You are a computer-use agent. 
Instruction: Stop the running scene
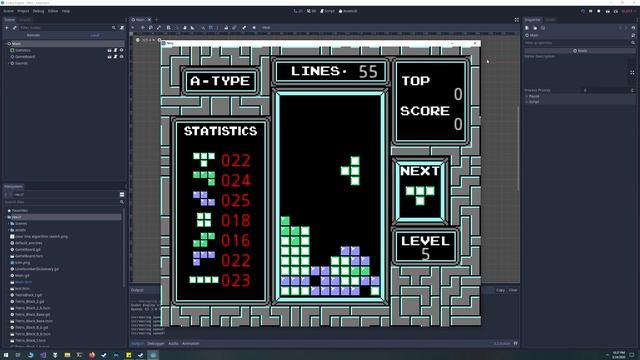[599, 11]
